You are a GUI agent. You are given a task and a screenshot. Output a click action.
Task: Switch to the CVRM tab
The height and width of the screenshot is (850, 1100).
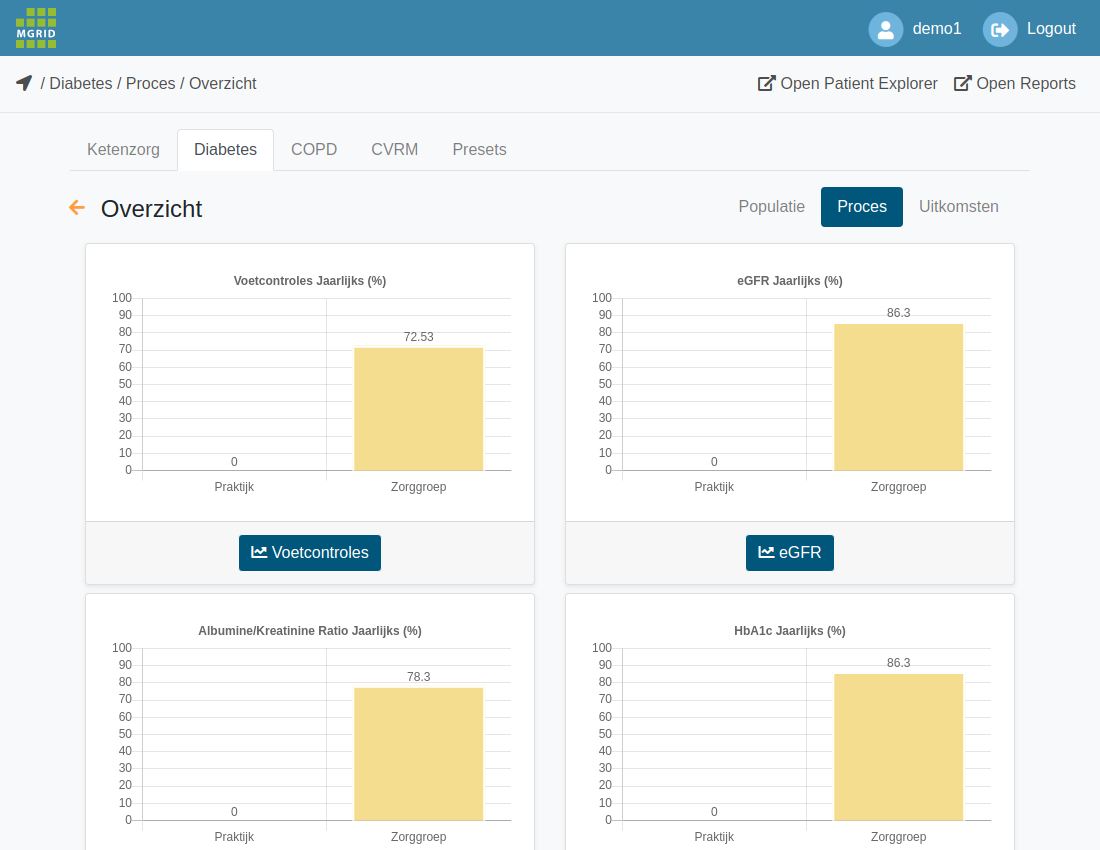point(394,149)
